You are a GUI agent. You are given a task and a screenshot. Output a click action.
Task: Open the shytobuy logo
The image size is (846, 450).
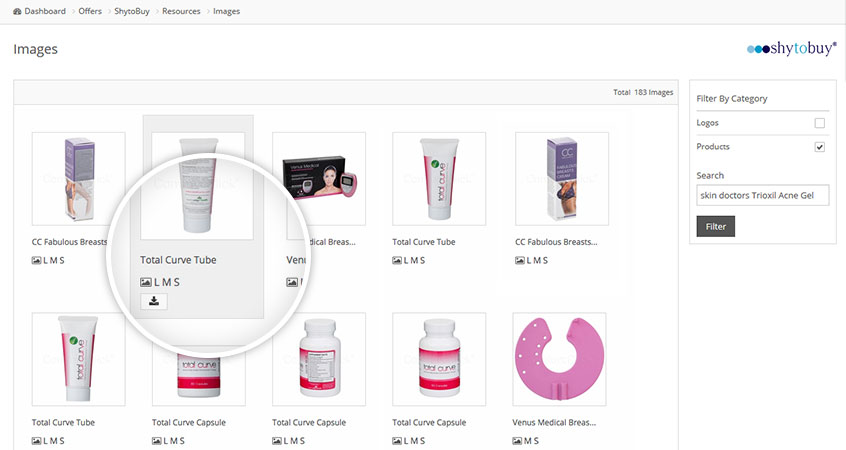click(x=792, y=49)
